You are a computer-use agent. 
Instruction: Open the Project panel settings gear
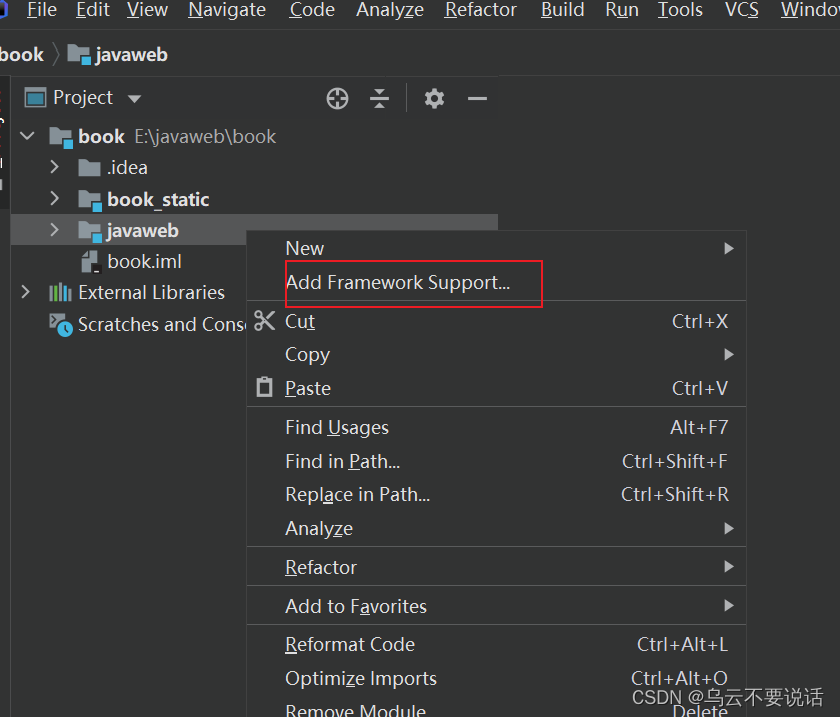tap(434, 98)
